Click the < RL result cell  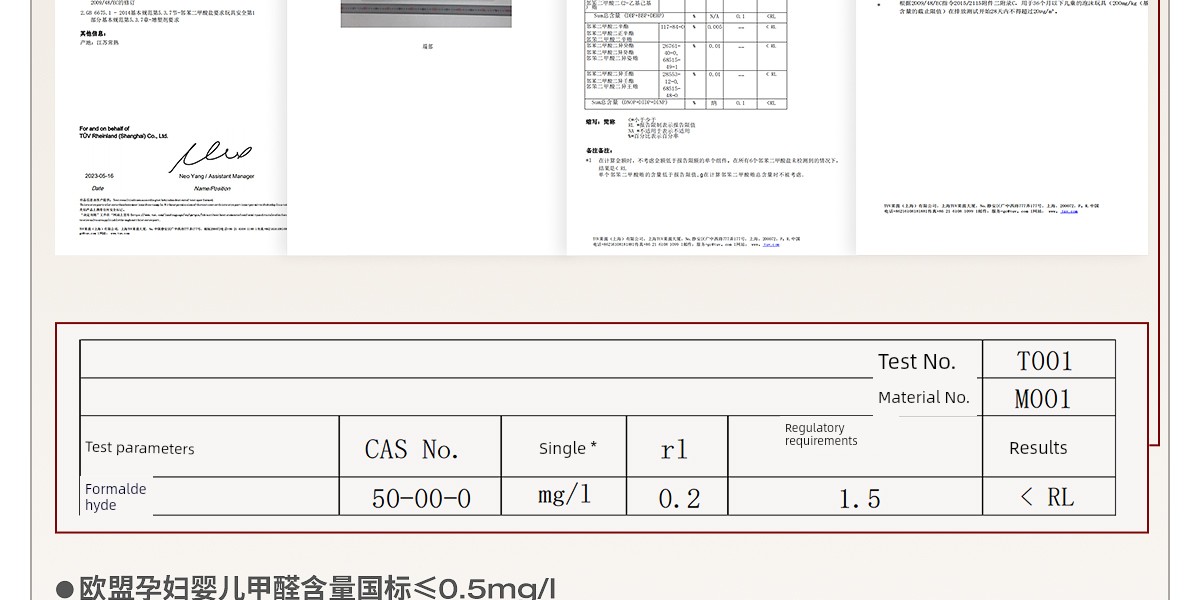(x=1046, y=497)
